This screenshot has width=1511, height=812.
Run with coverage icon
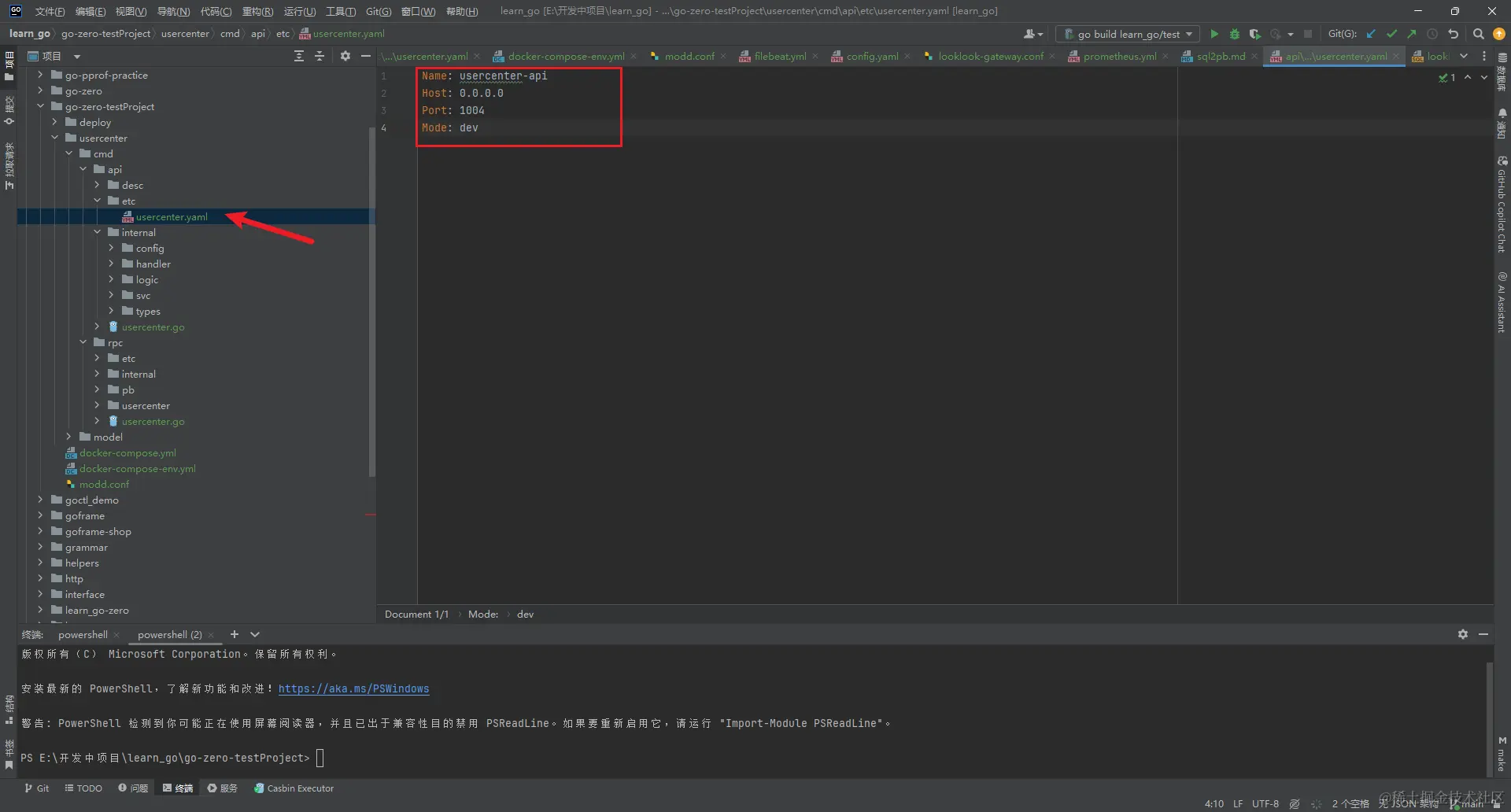point(1255,34)
